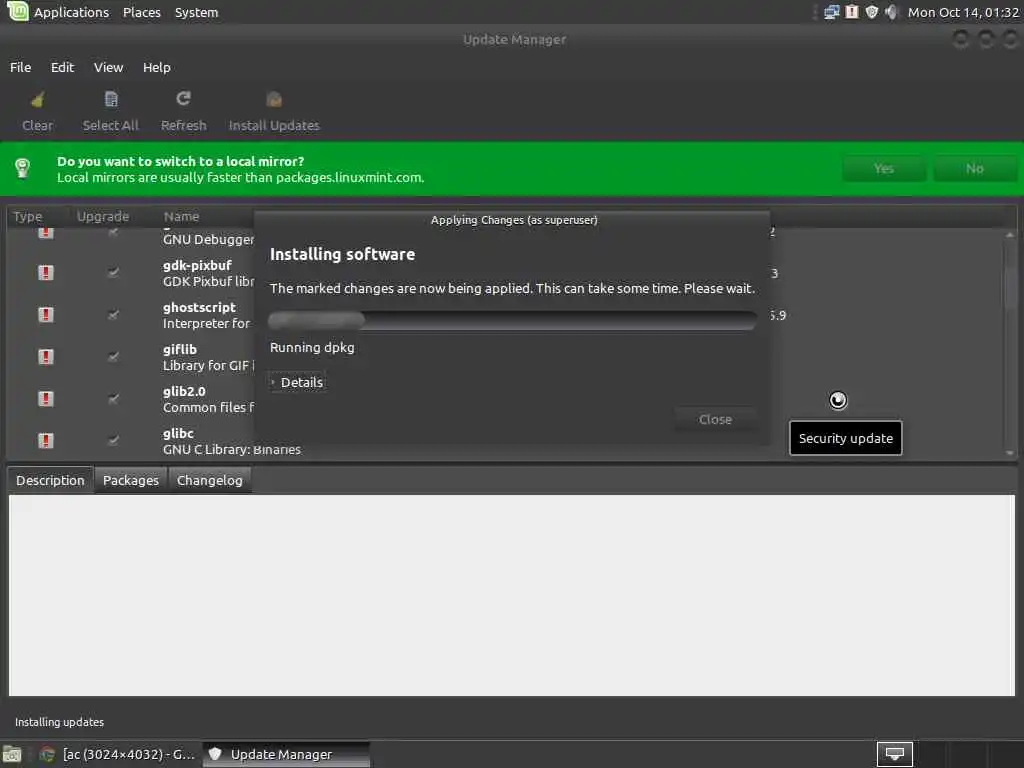Click the Select All toolbar icon
This screenshot has width=1024, height=768.
(x=111, y=99)
